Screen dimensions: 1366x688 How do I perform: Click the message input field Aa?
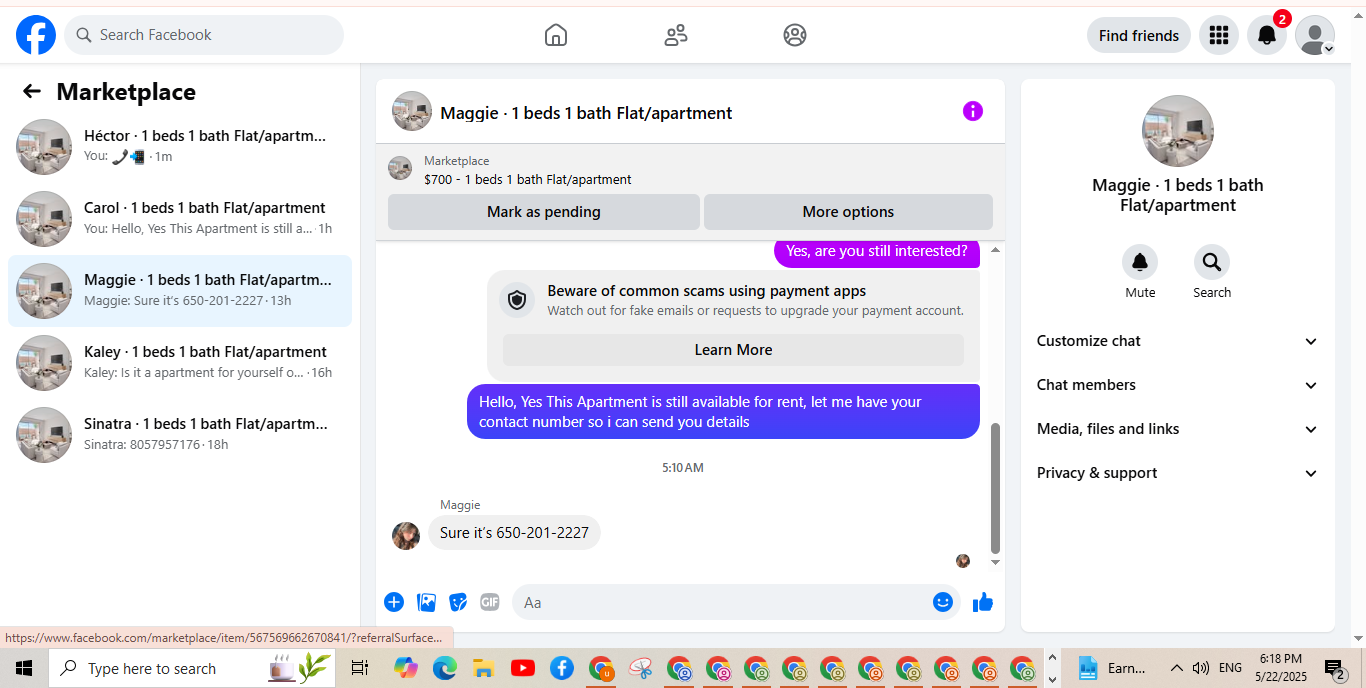720,602
